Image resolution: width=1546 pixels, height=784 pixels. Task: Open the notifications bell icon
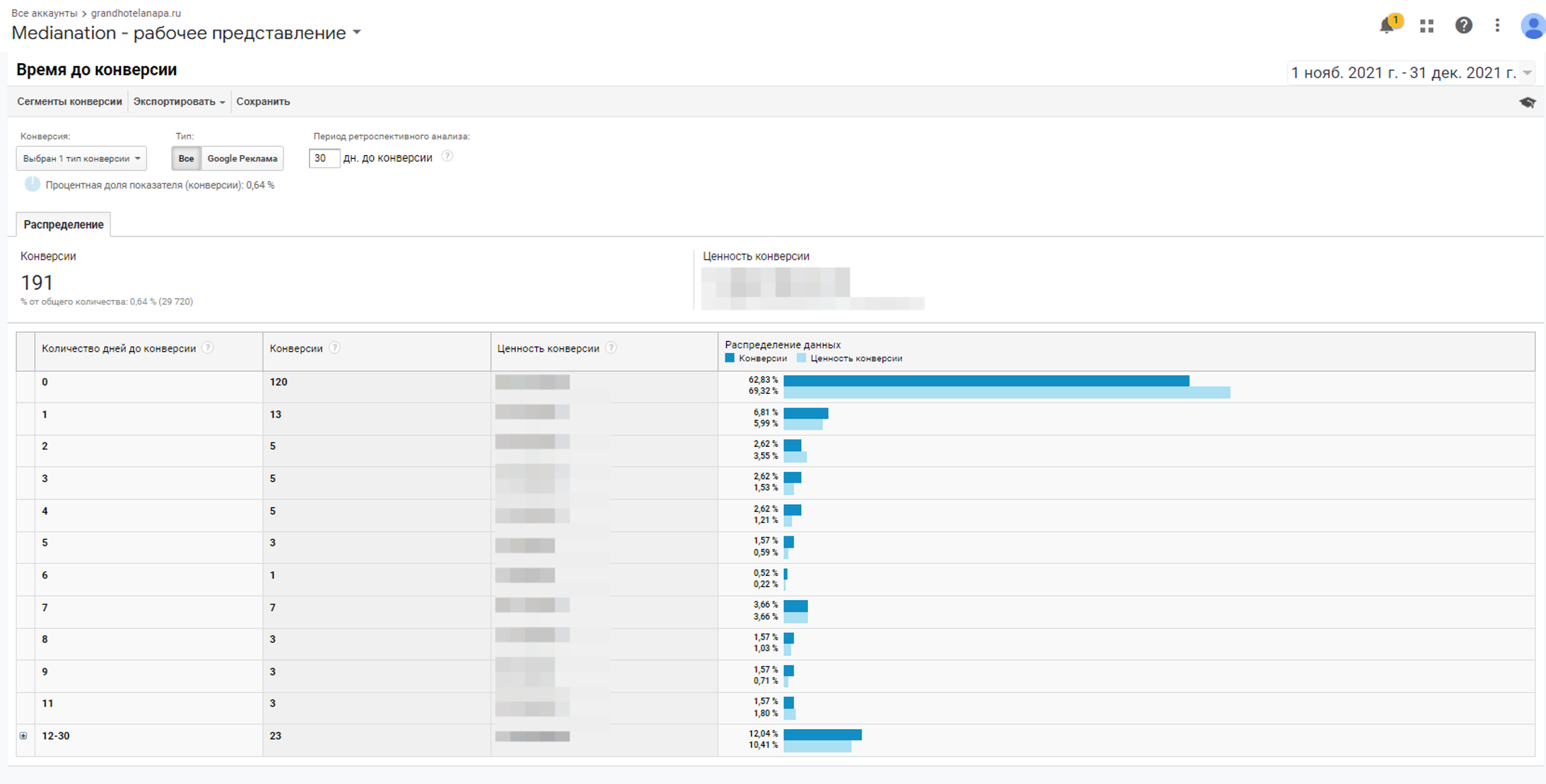[x=1388, y=26]
